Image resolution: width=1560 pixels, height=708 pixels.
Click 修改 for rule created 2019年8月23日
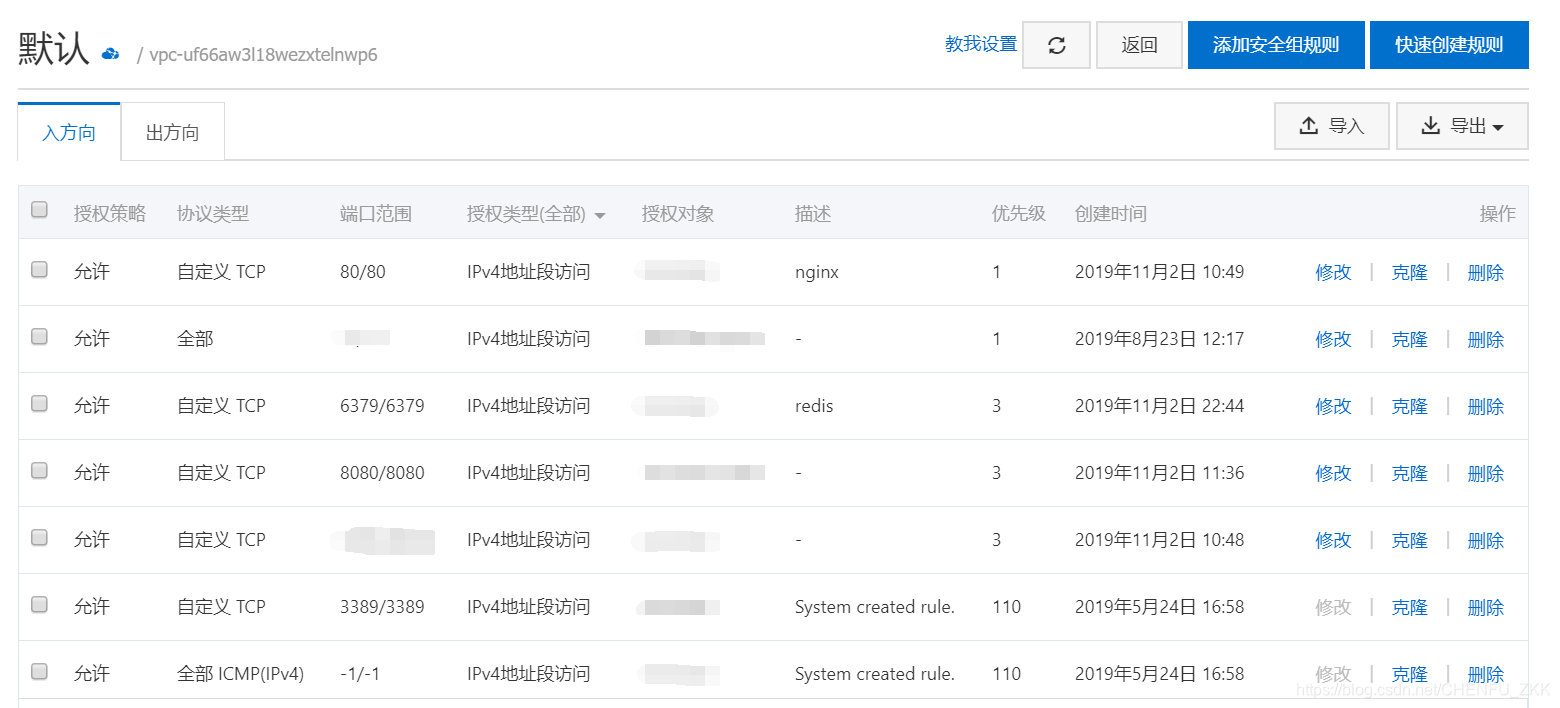[x=1333, y=339]
